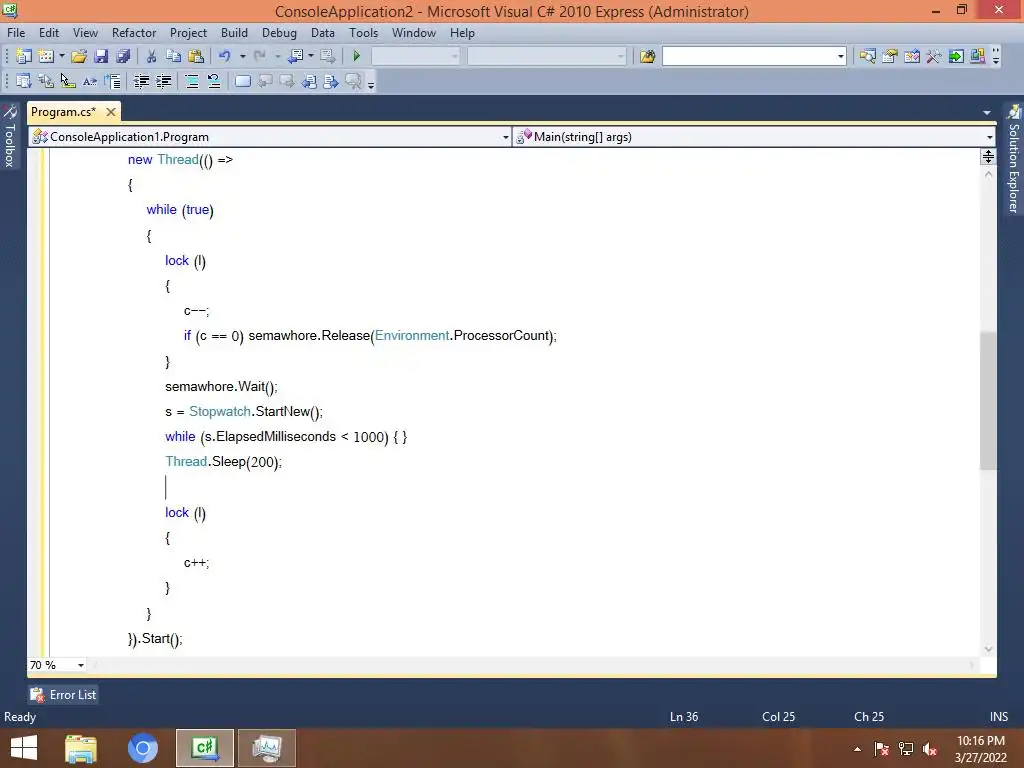Viewport: 1024px width, 768px height.
Task: Close the Program.cs tab
Action: click(x=111, y=112)
